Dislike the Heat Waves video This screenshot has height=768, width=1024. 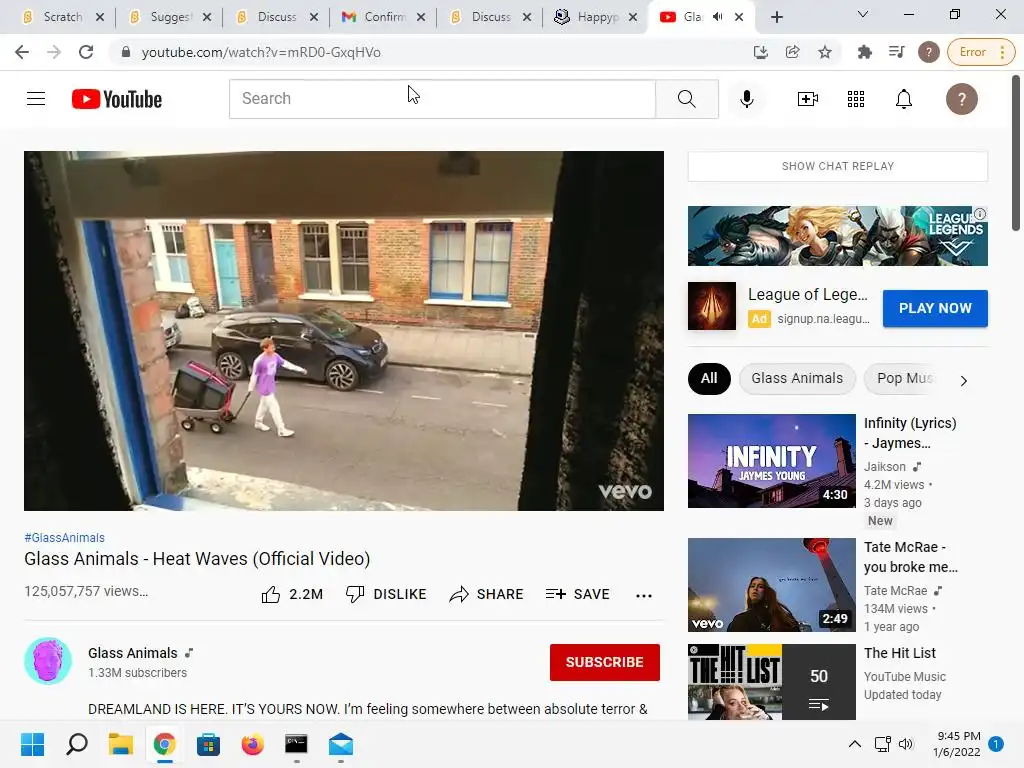[386, 594]
